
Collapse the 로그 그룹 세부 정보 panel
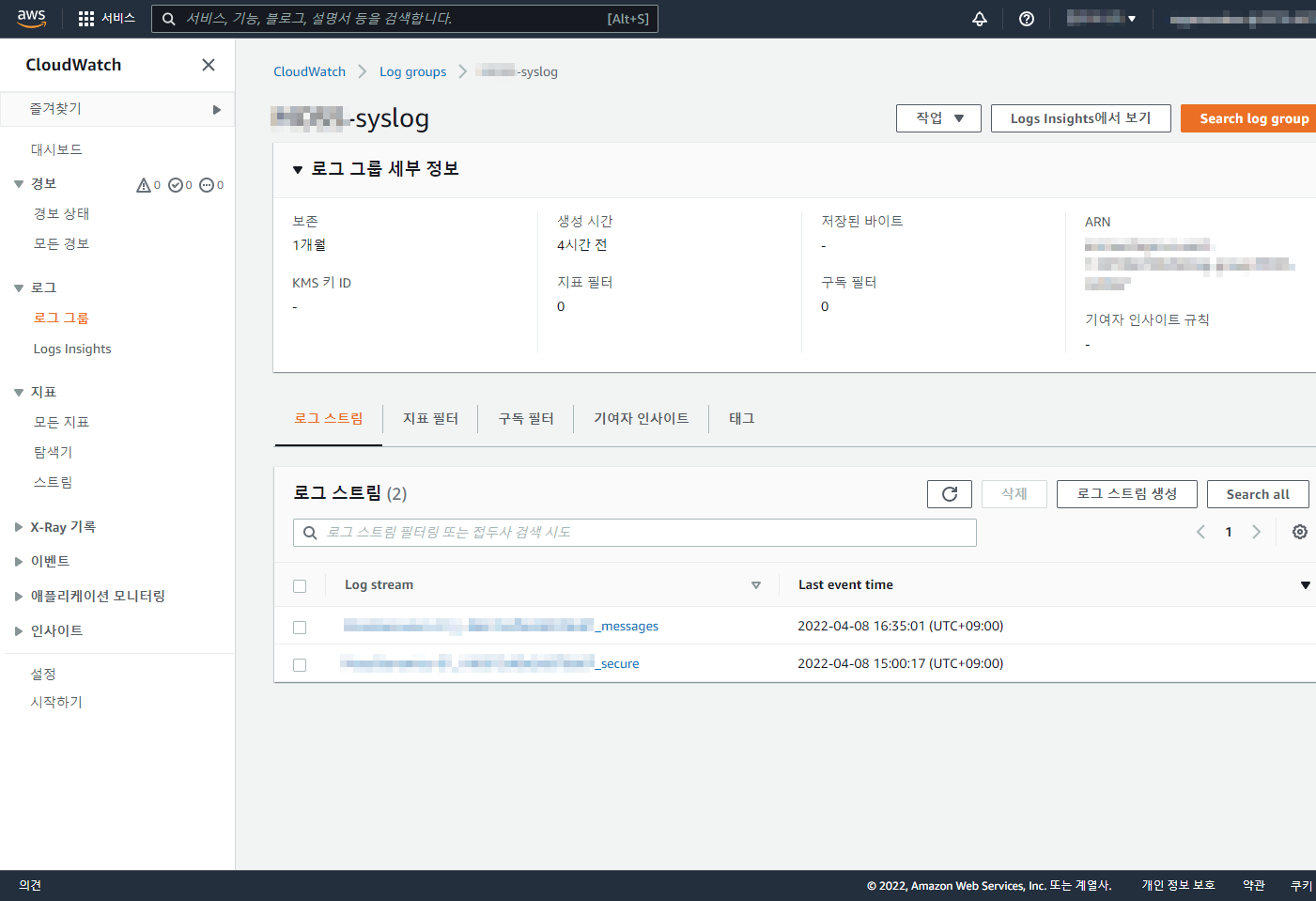coord(298,170)
